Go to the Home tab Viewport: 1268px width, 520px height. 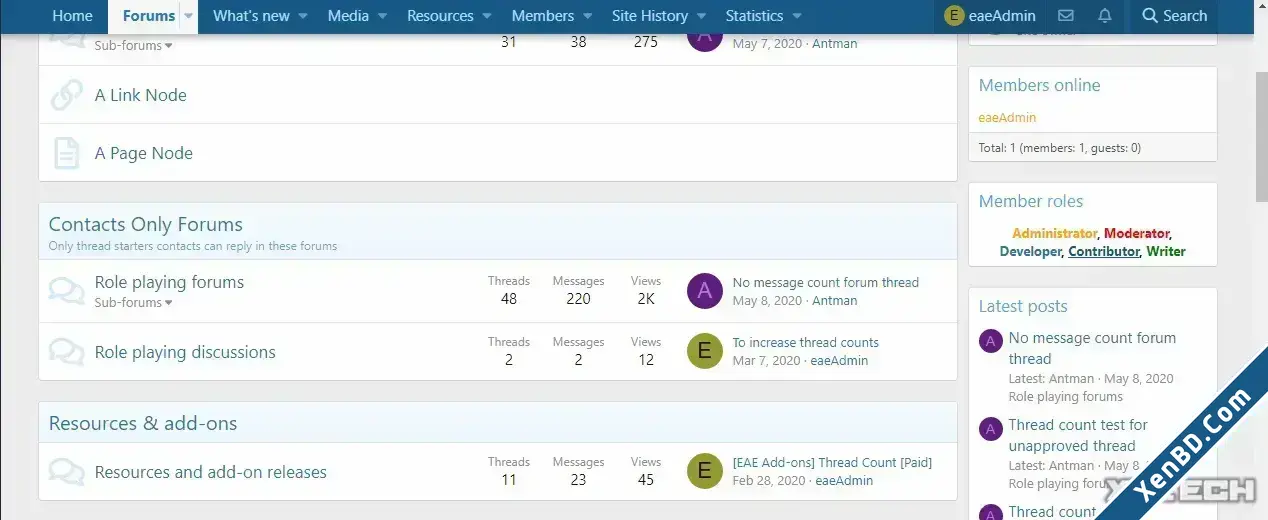pos(72,16)
